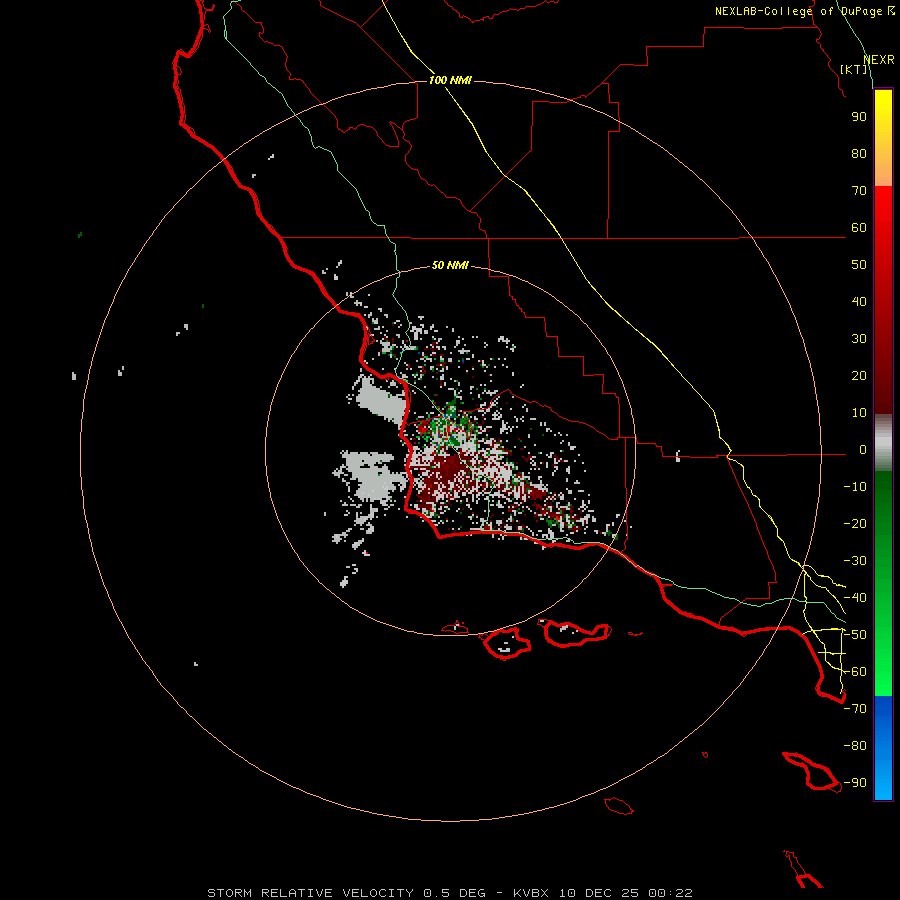The height and width of the screenshot is (900, 900).
Task: Click the 60 value on the velocity scale
Action: pos(859,228)
